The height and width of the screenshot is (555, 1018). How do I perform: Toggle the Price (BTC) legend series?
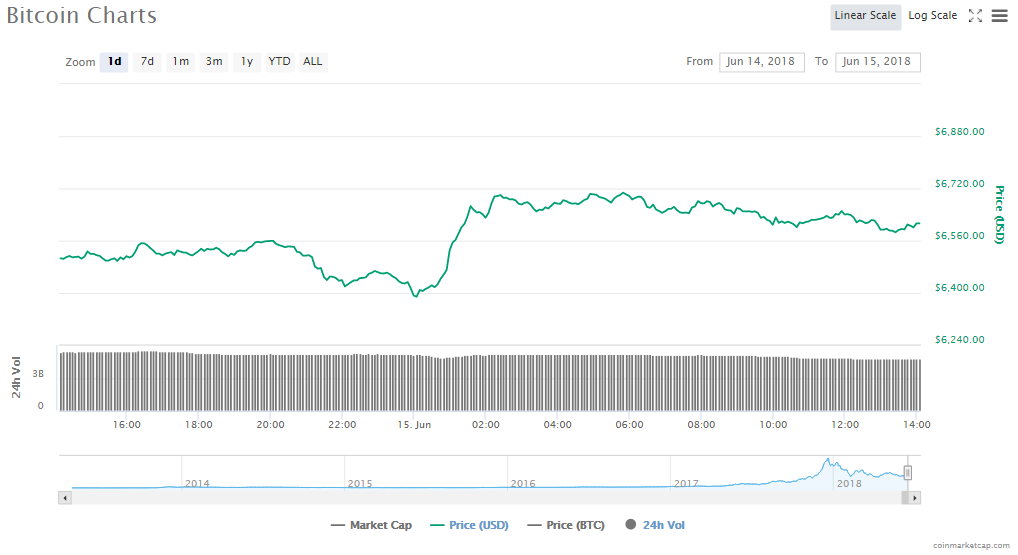[x=565, y=525]
